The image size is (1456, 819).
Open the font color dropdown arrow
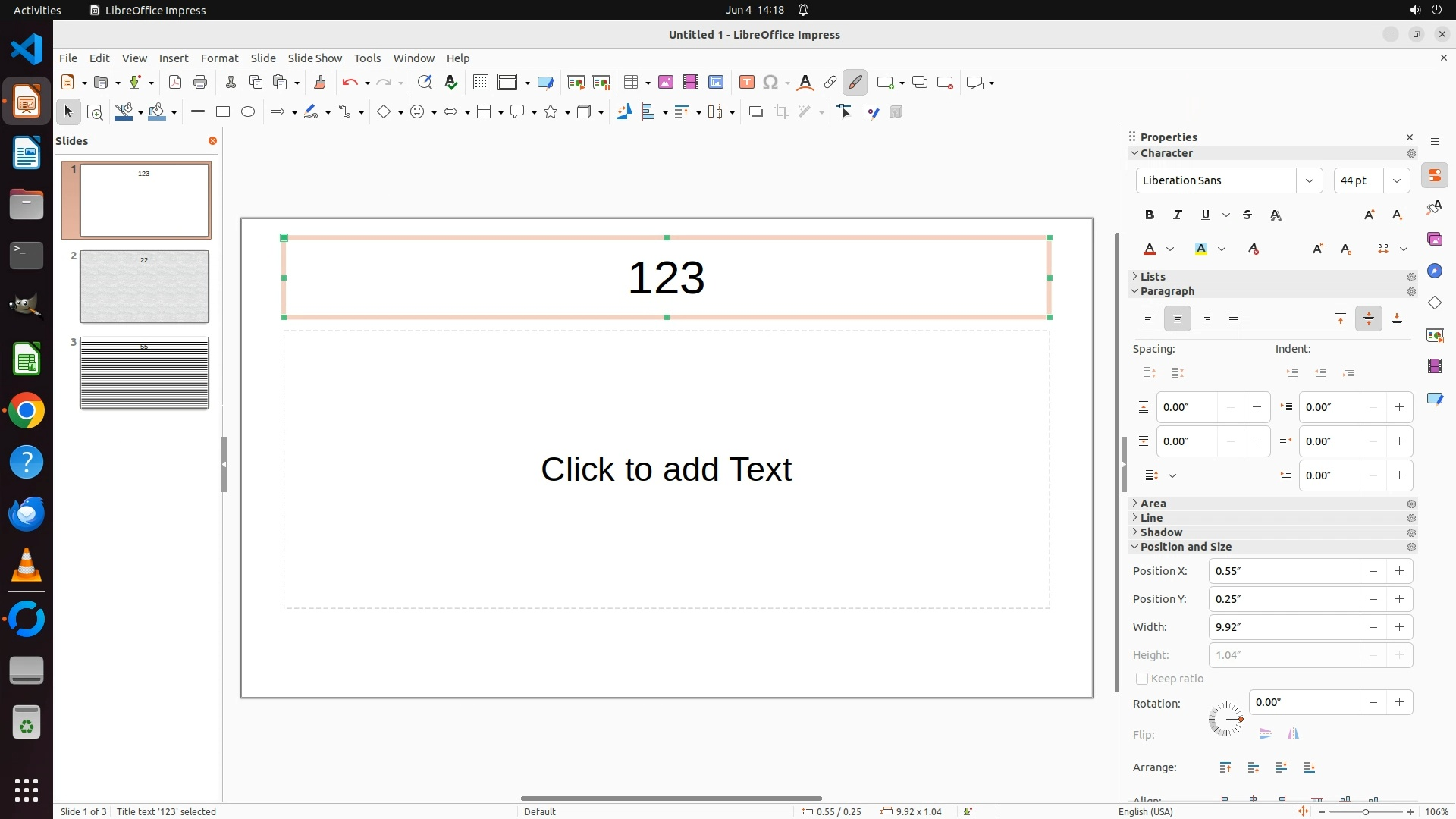(x=1170, y=249)
